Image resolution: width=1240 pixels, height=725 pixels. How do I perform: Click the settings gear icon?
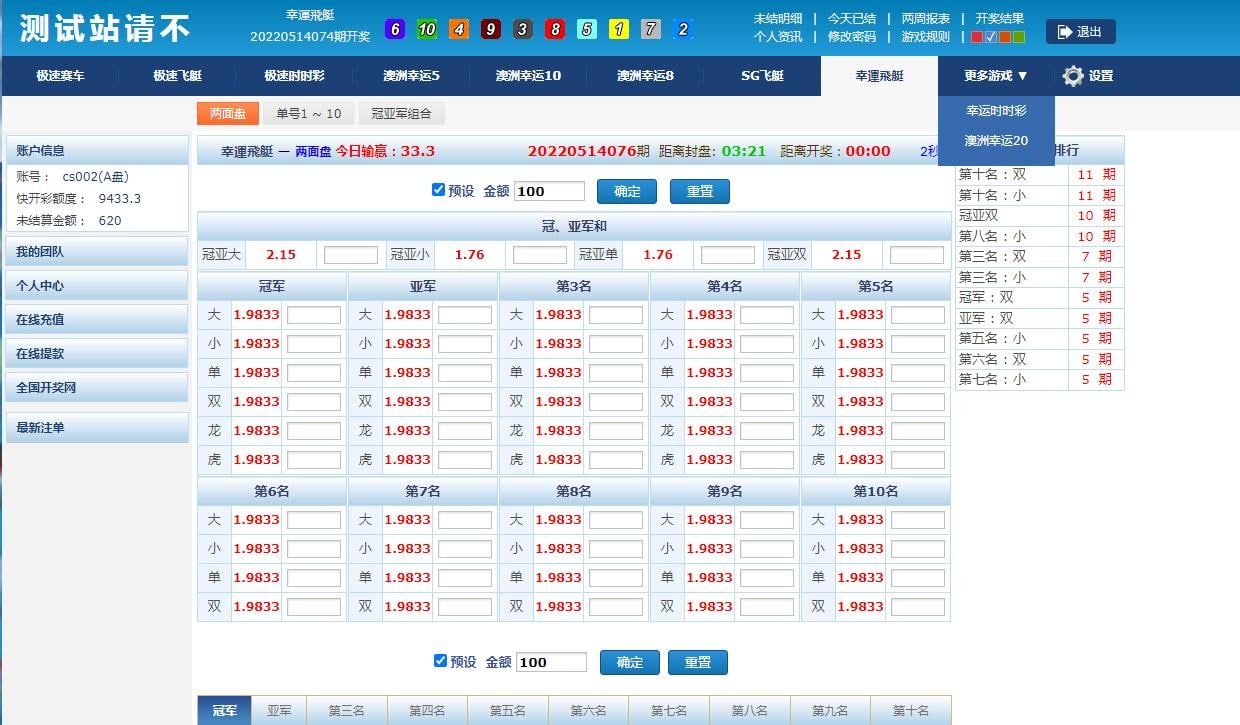(1073, 76)
